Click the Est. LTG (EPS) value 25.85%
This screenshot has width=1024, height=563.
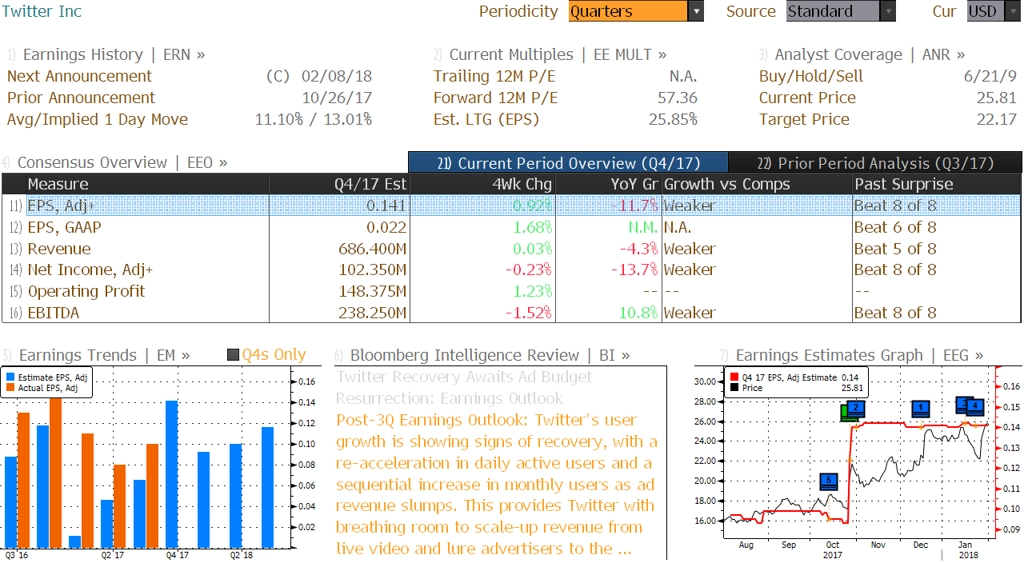coord(673,120)
